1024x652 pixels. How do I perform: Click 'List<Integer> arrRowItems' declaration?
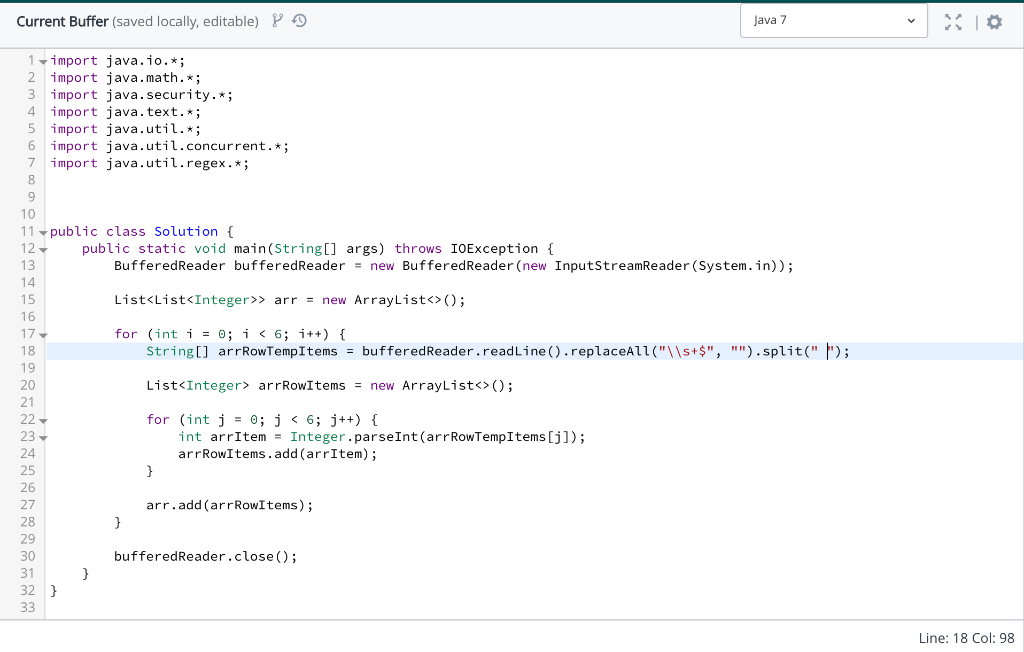[x=246, y=385]
